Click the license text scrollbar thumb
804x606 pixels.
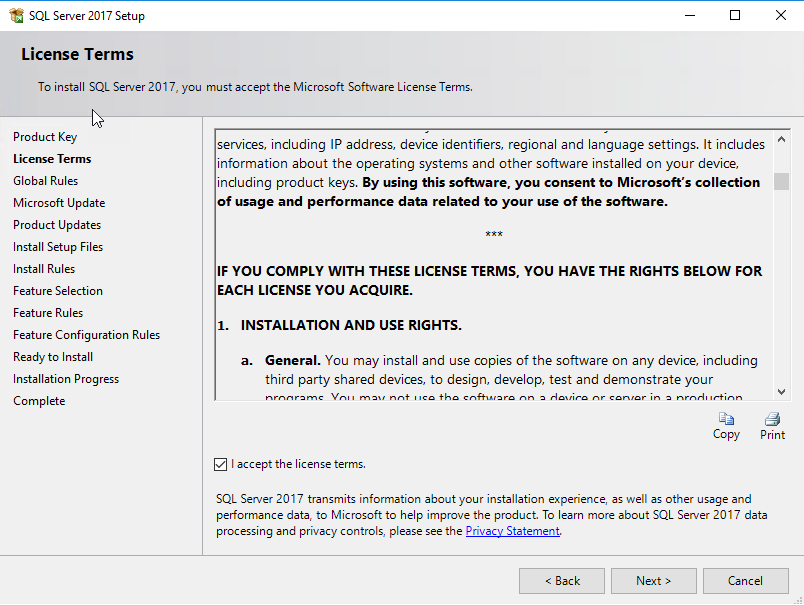pyautogui.click(x=781, y=181)
